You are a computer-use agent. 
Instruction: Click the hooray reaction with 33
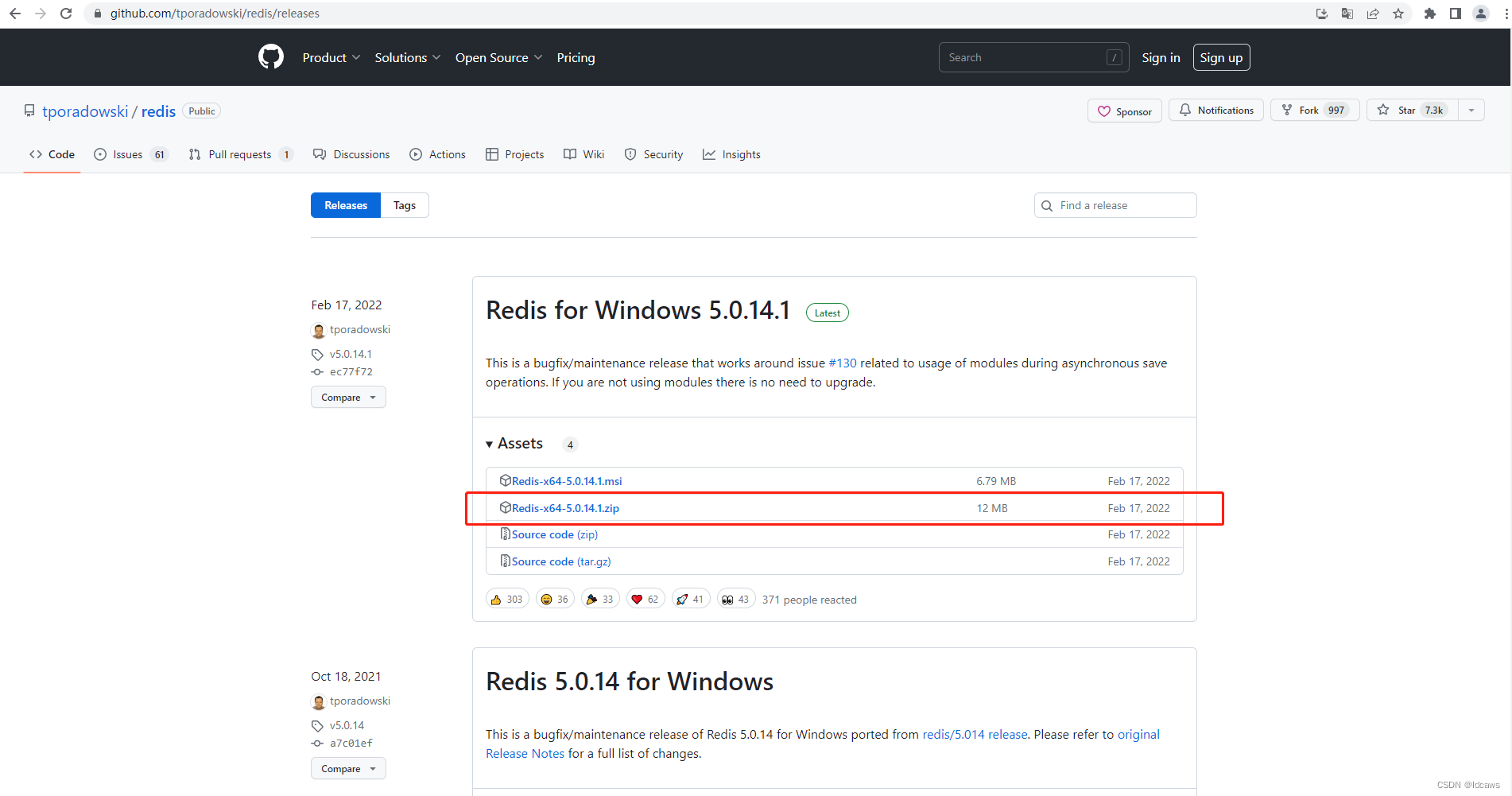point(600,600)
